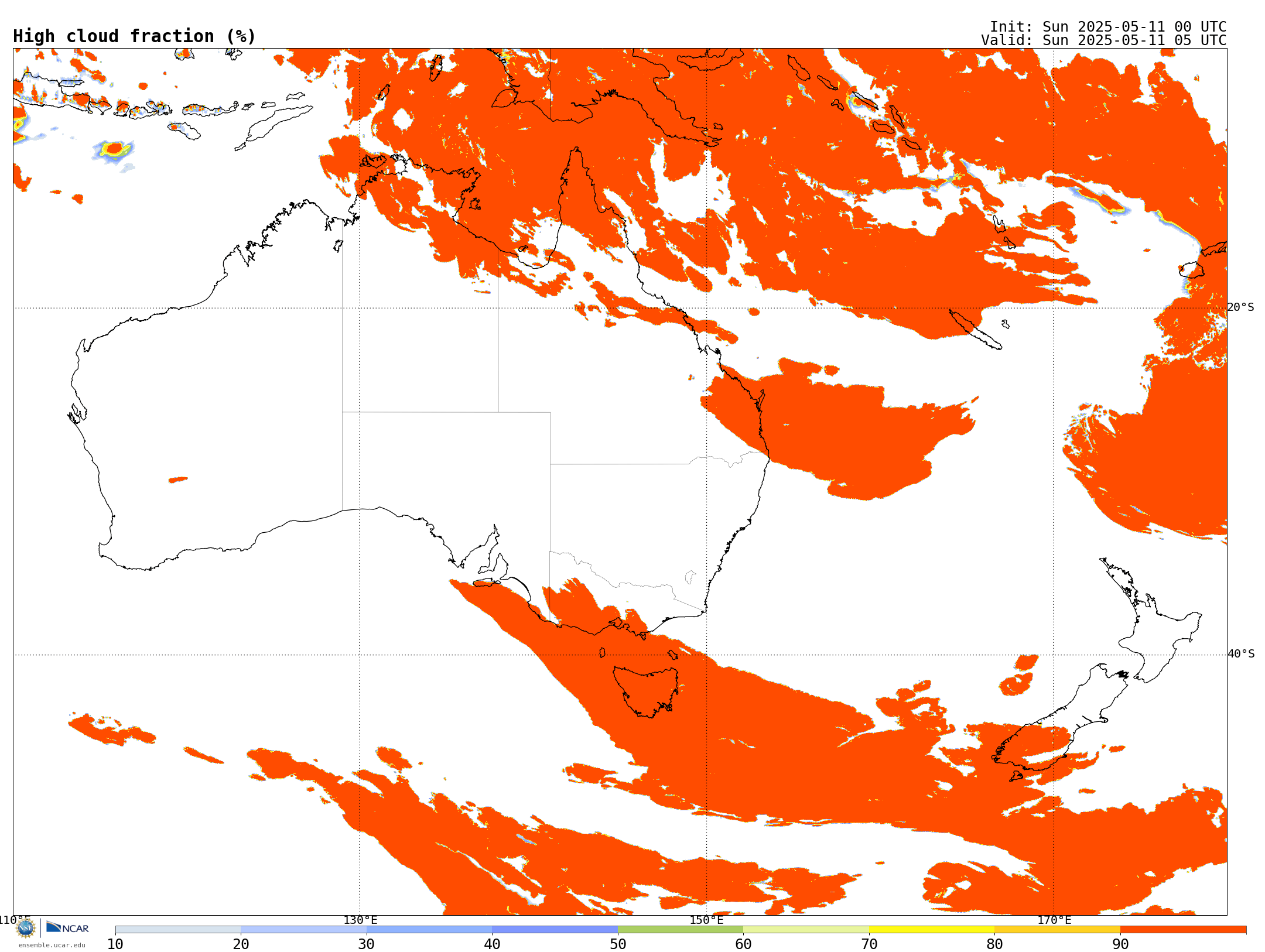Click the colorbar tick label 70
1265x952 pixels.
click(x=869, y=944)
